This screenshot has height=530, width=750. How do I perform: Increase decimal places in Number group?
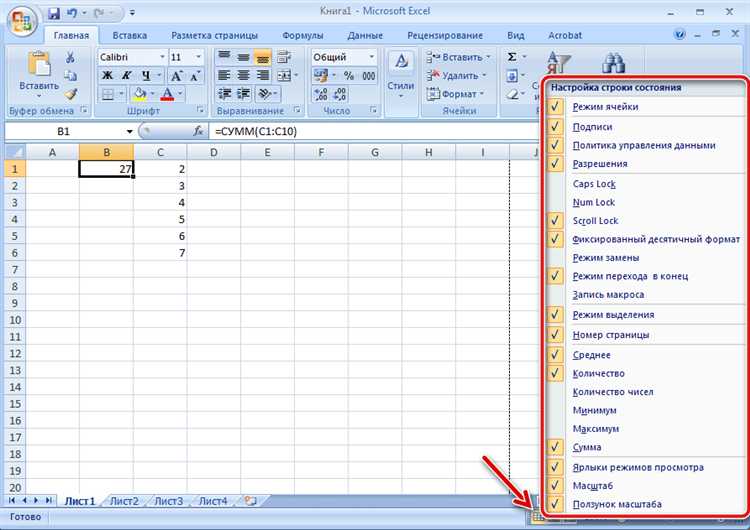tap(320, 94)
